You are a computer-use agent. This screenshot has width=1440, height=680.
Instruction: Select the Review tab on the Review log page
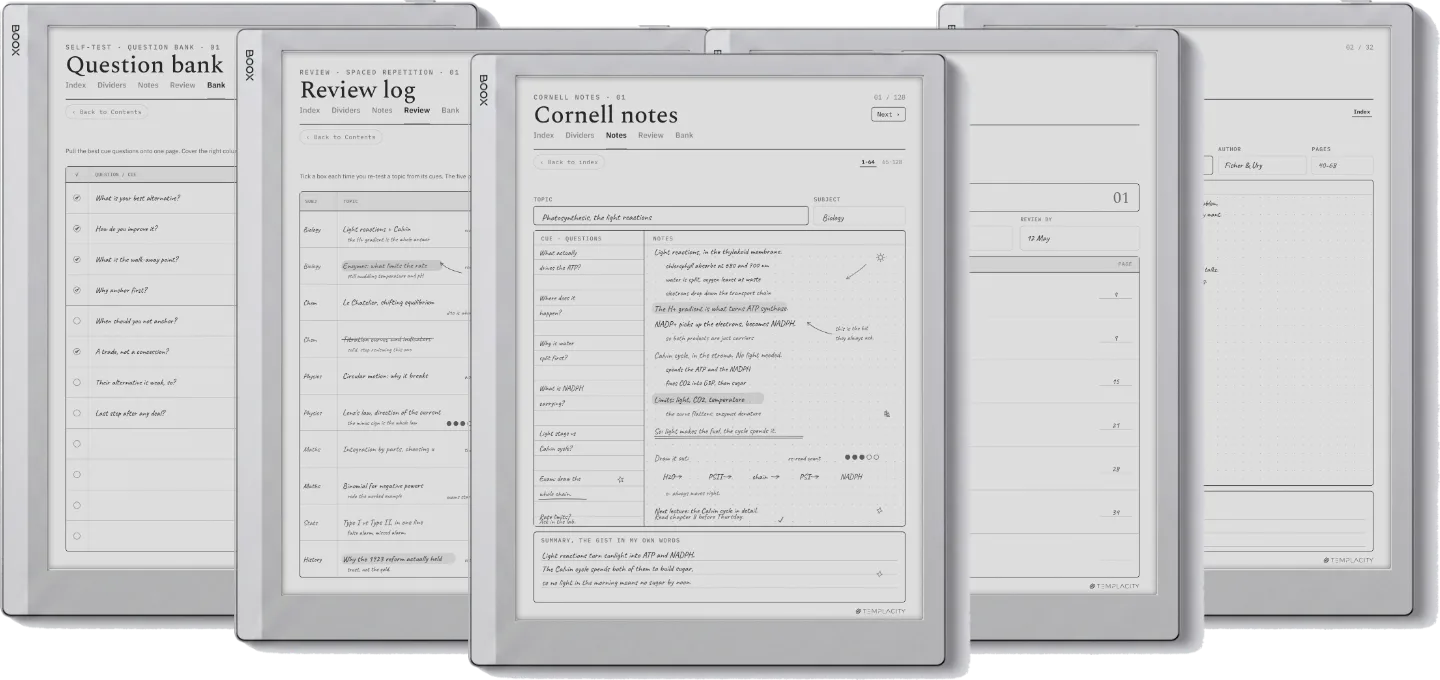click(417, 111)
